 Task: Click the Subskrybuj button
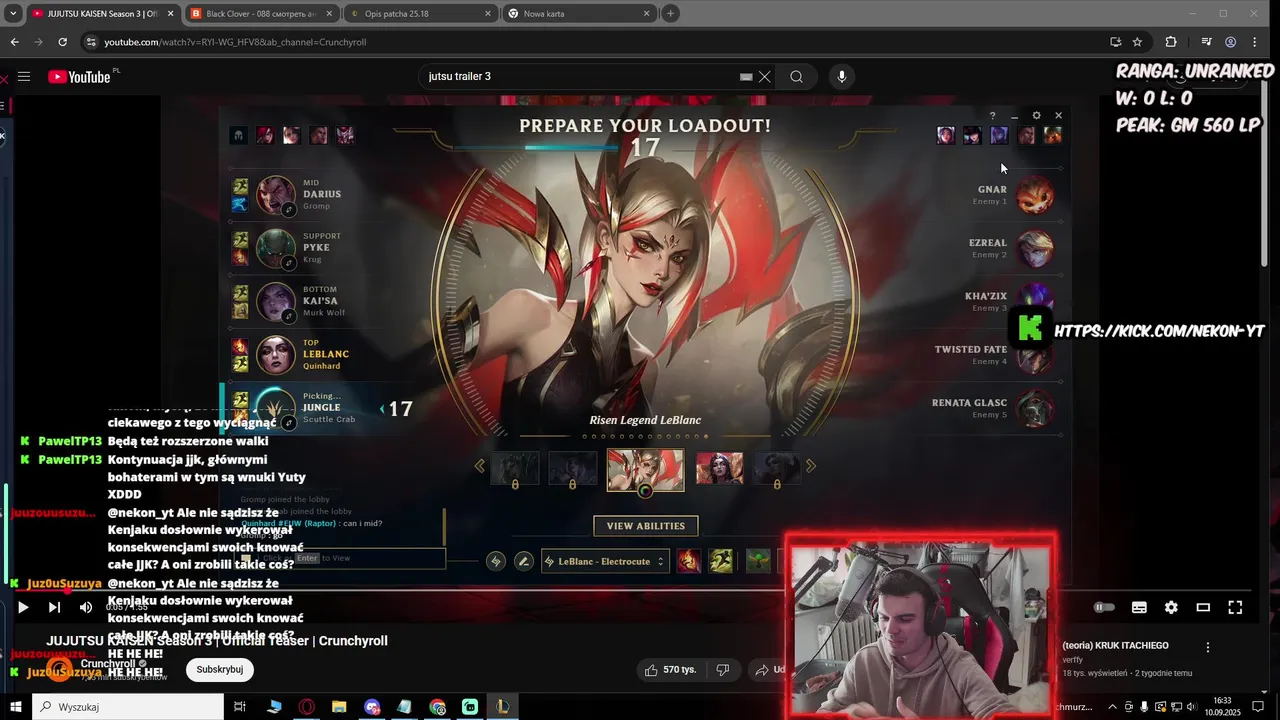pyautogui.click(x=220, y=669)
